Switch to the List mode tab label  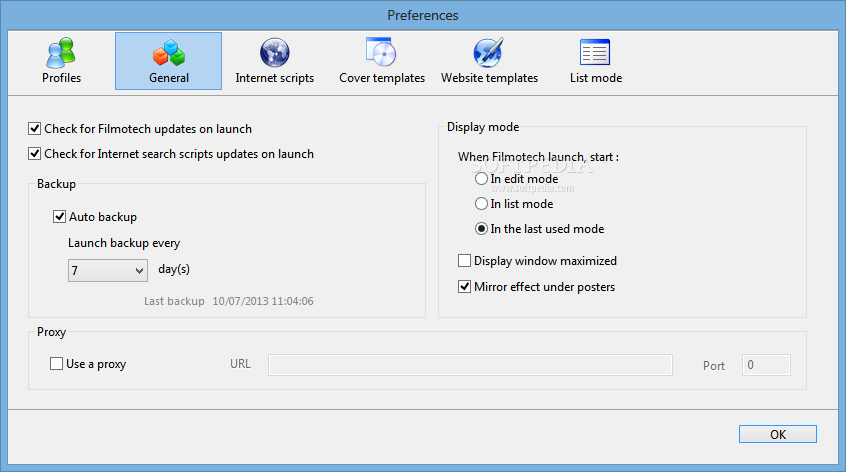click(596, 78)
